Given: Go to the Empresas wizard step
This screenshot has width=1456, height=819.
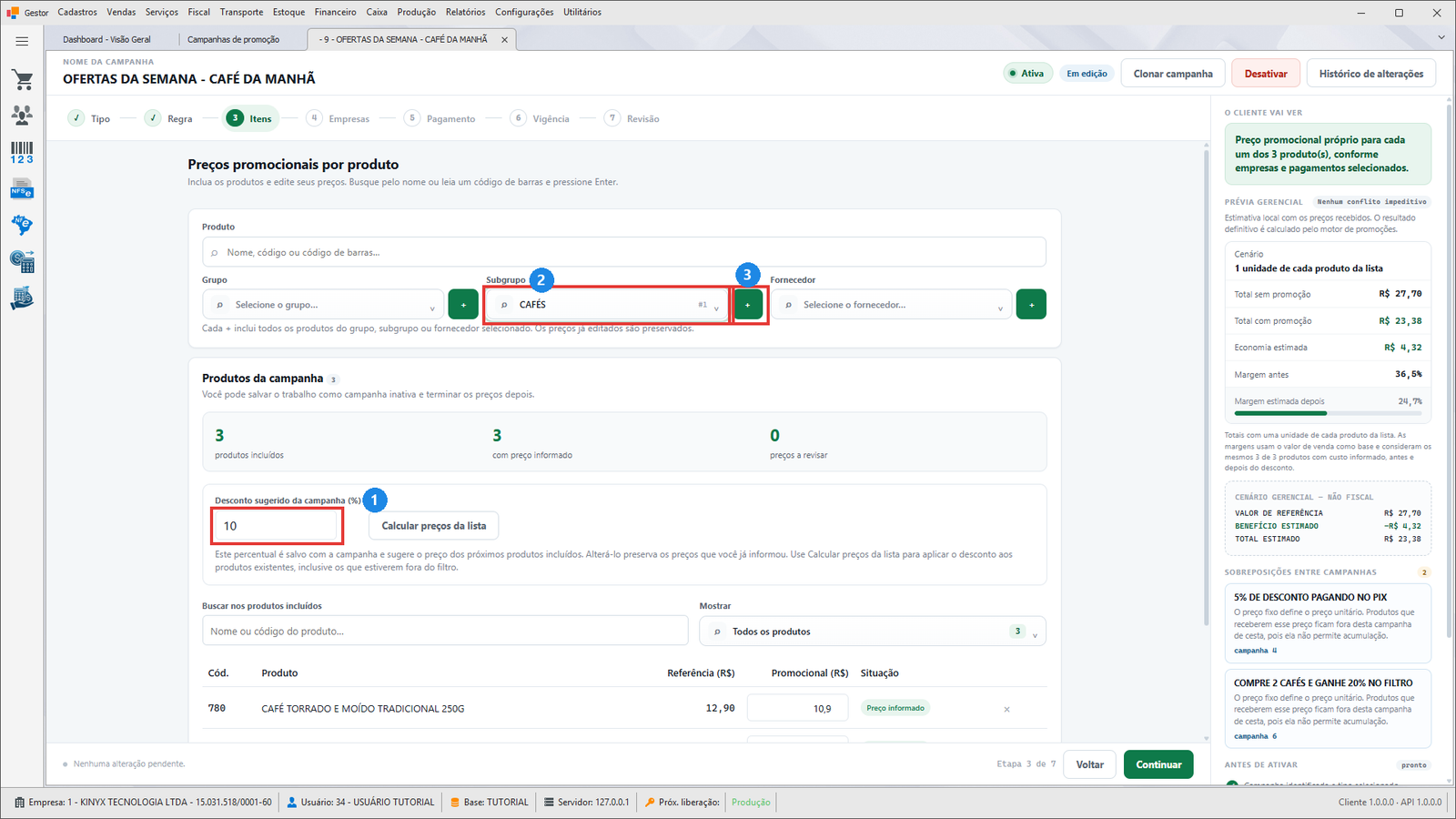Looking at the screenshot, I should coord(339,118).
